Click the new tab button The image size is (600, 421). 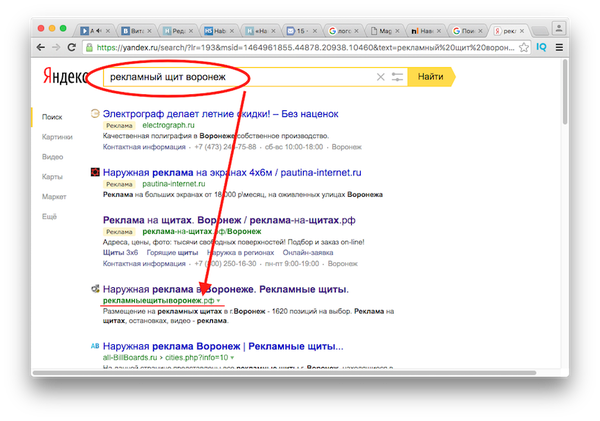540,31
